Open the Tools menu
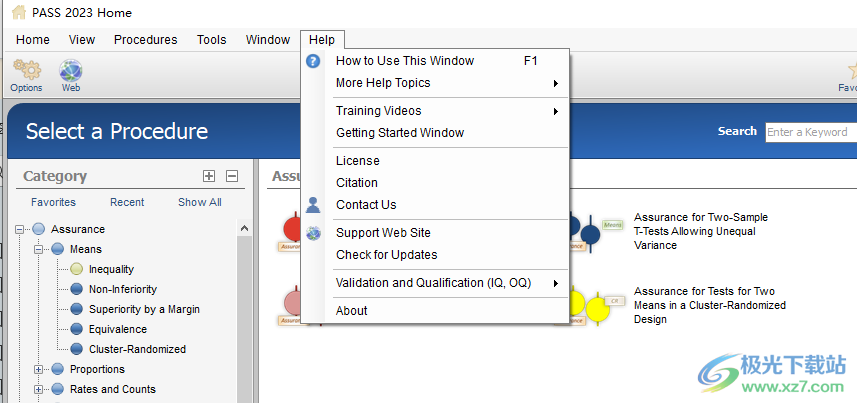This screenshot has width=857, height=403. pyautogui.click(x=212, y=40)
